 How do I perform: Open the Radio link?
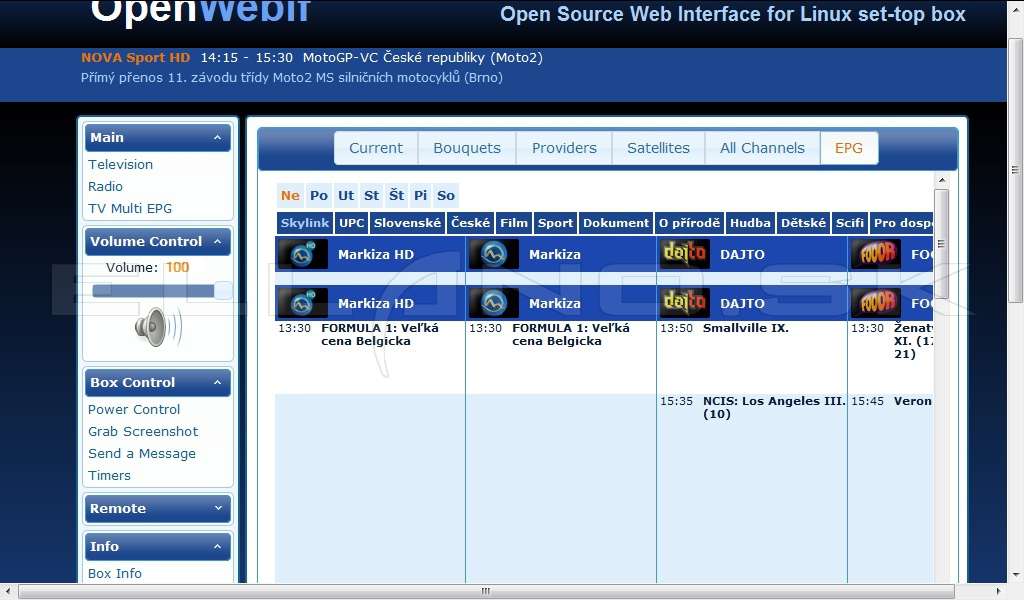pyautogui.click(x=105, y=187)
